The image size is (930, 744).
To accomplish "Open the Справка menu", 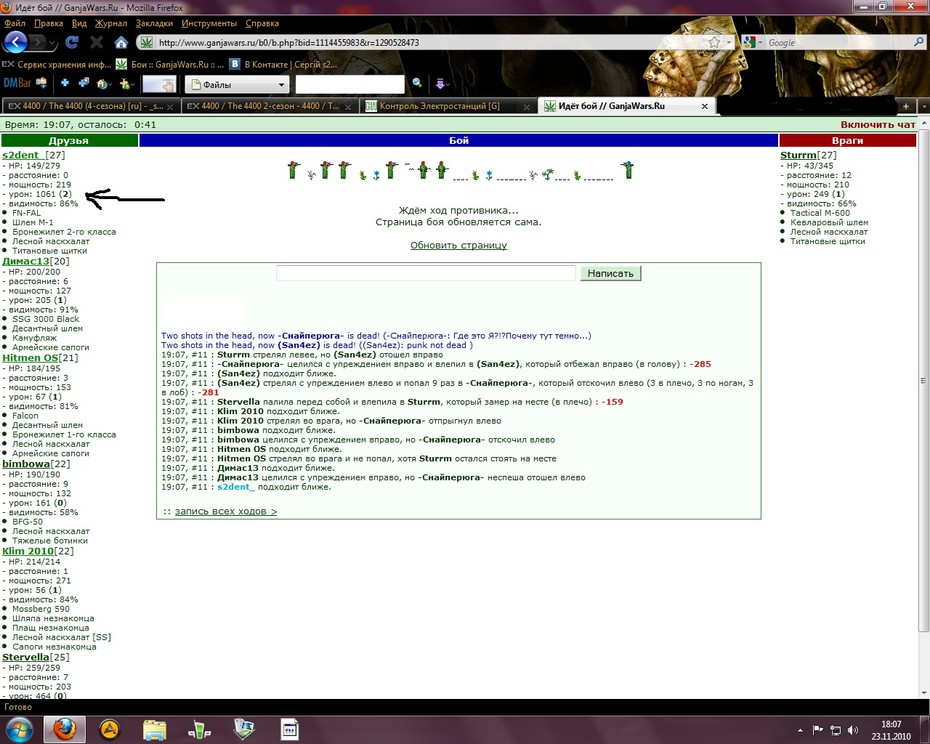I will (262, 23).
